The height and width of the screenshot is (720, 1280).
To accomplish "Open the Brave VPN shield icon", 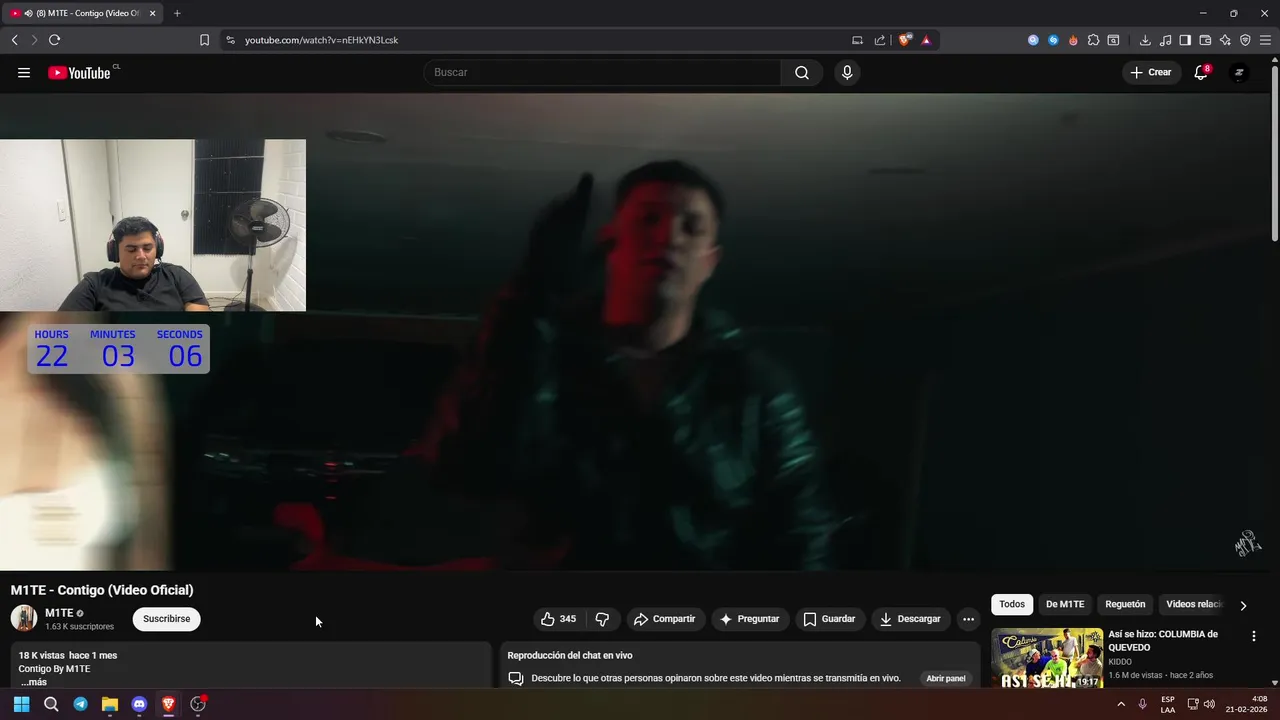I will (x=1245, y=40).
